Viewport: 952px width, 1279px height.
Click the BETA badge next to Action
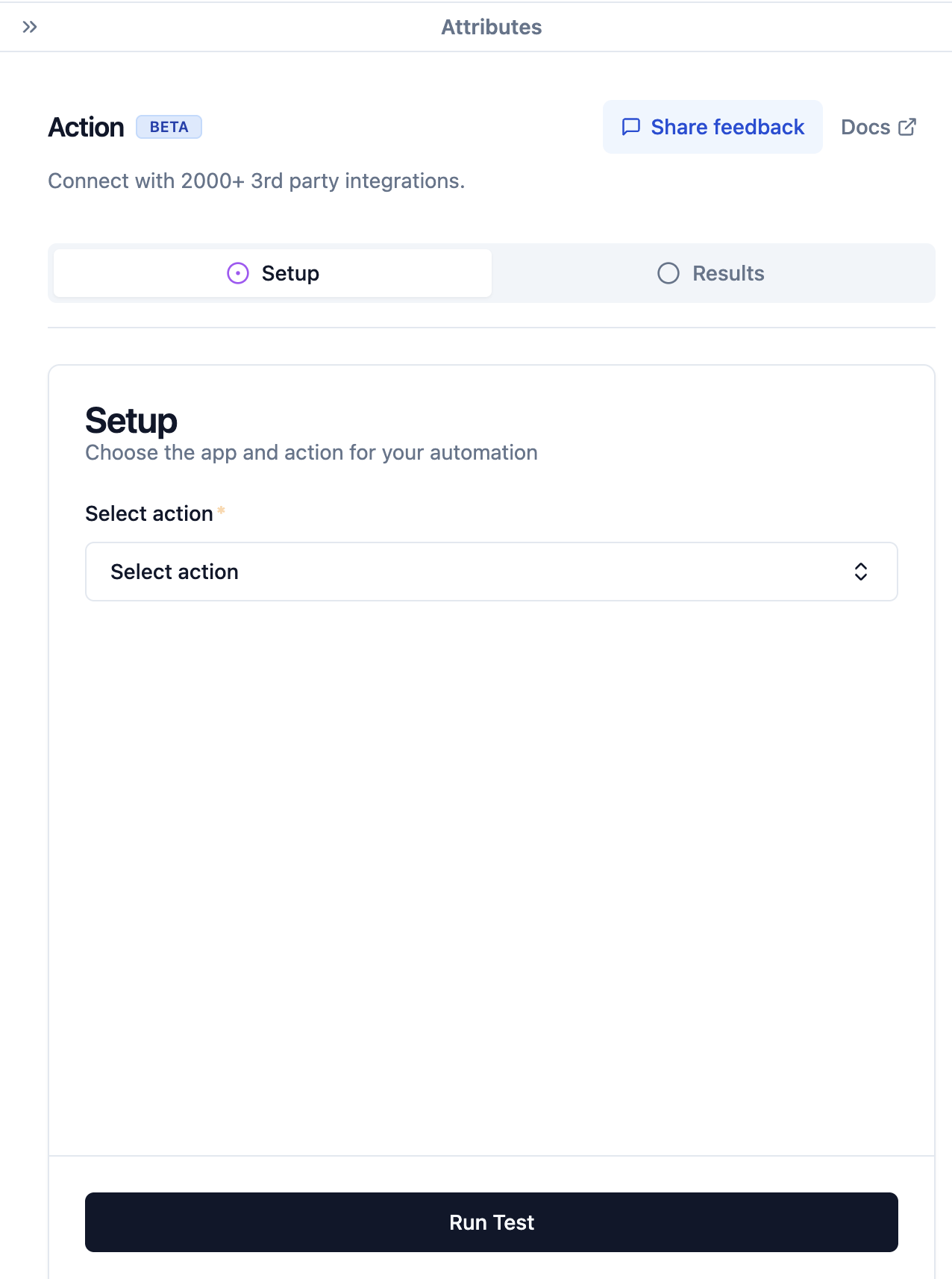[169, 127]
